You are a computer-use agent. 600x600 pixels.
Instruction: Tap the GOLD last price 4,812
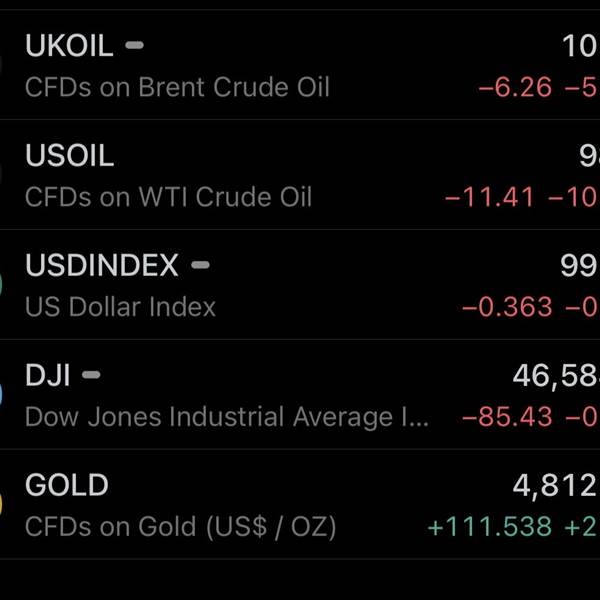tap(555, 486)
